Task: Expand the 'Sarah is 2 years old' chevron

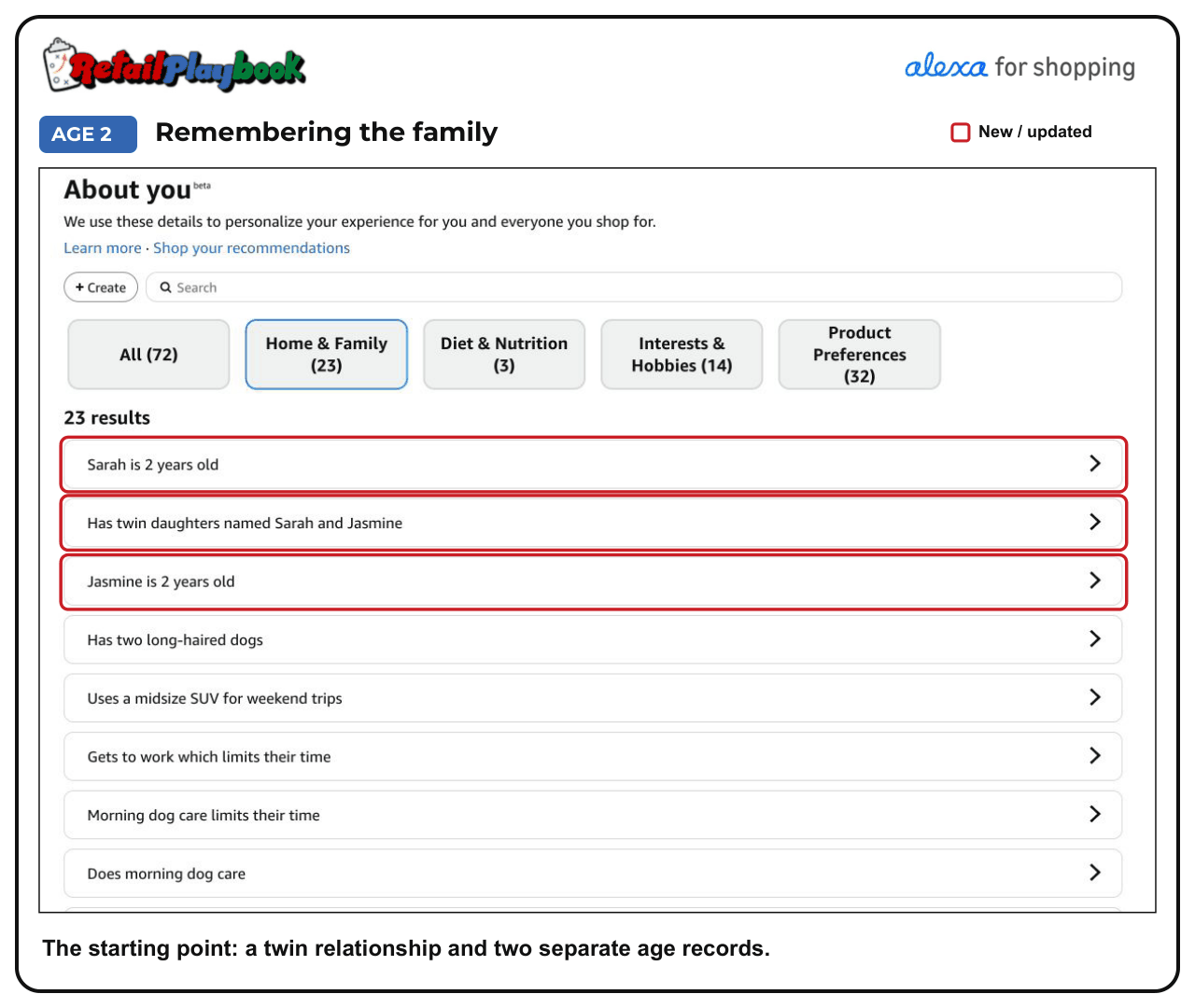Action: tap(1095, 464)
